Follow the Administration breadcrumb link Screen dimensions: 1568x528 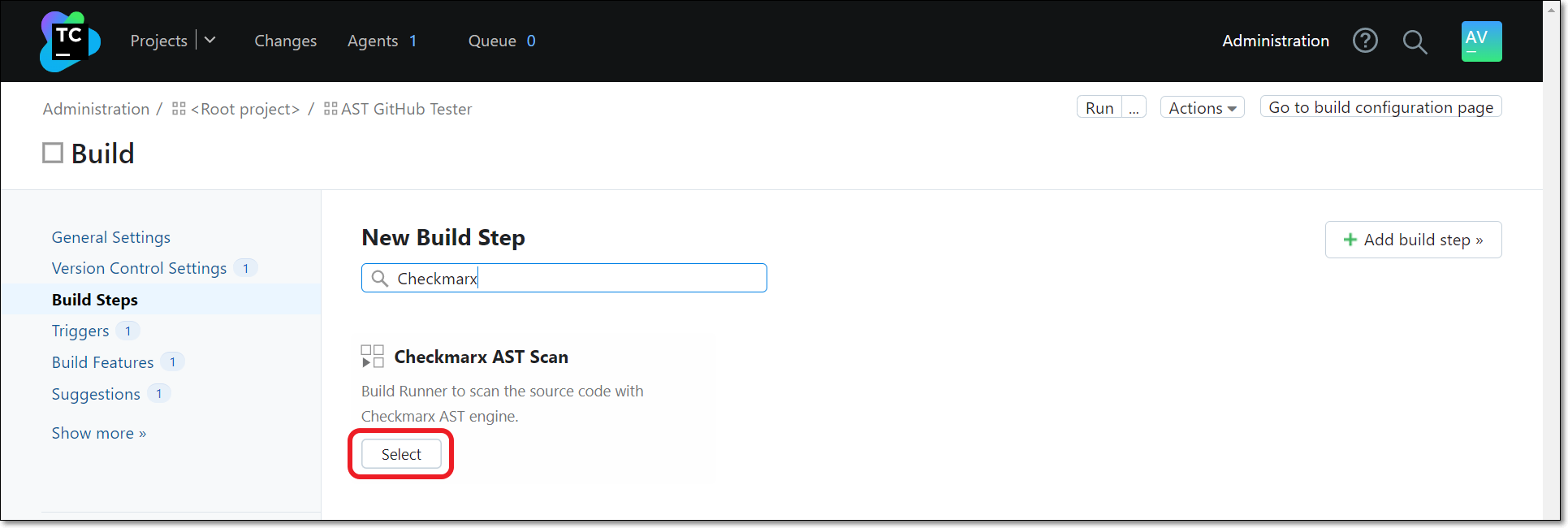(96, 109)
